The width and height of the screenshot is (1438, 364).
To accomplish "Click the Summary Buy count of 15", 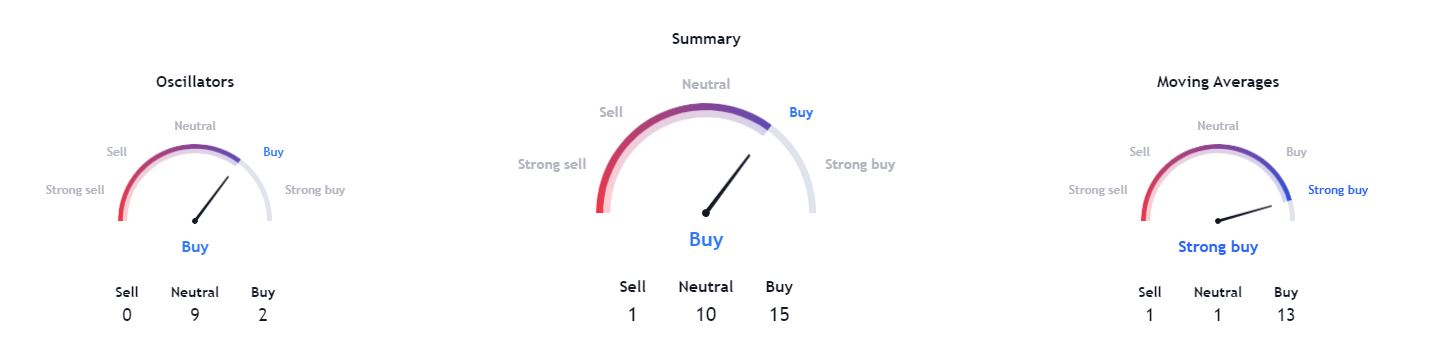I will [x=779, y=315].
